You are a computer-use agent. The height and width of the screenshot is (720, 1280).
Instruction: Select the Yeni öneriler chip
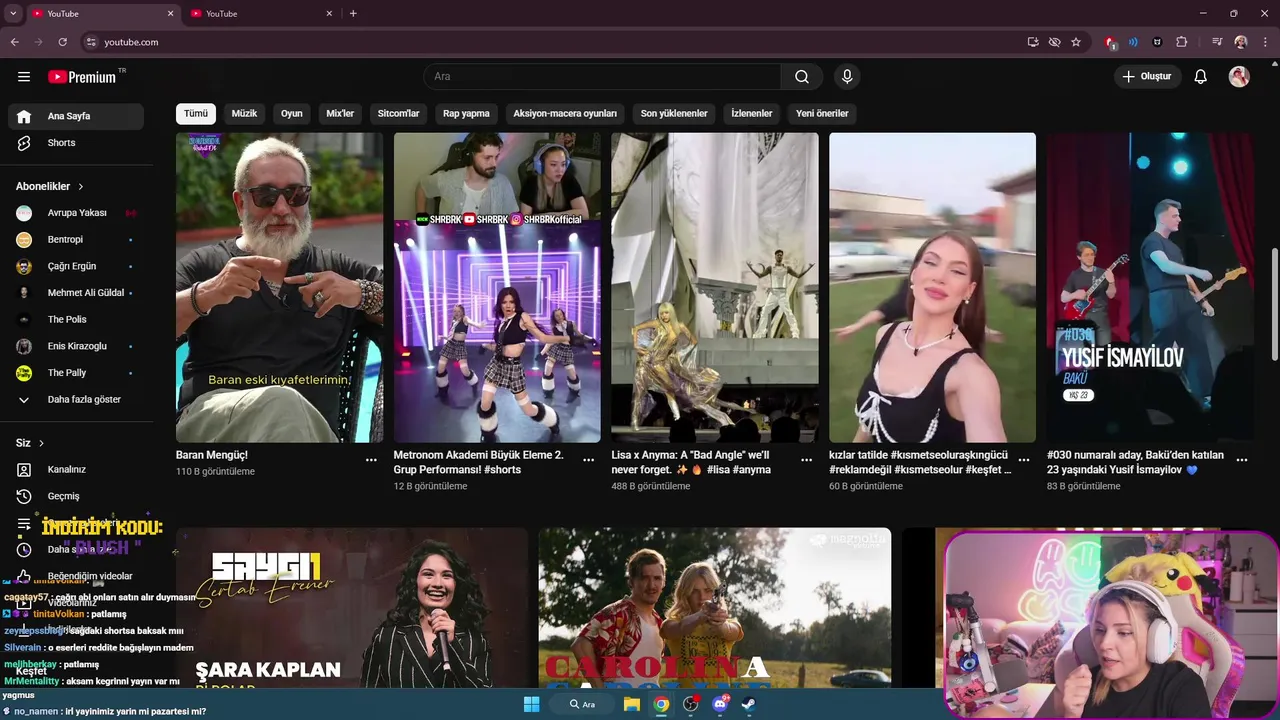822,113
